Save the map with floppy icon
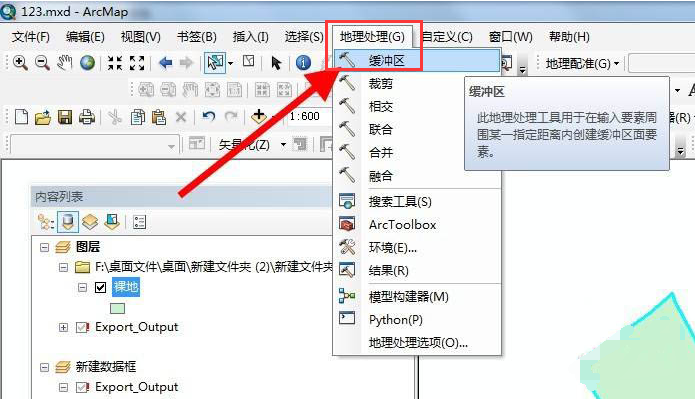695x399 pixels. click(65, 117)
